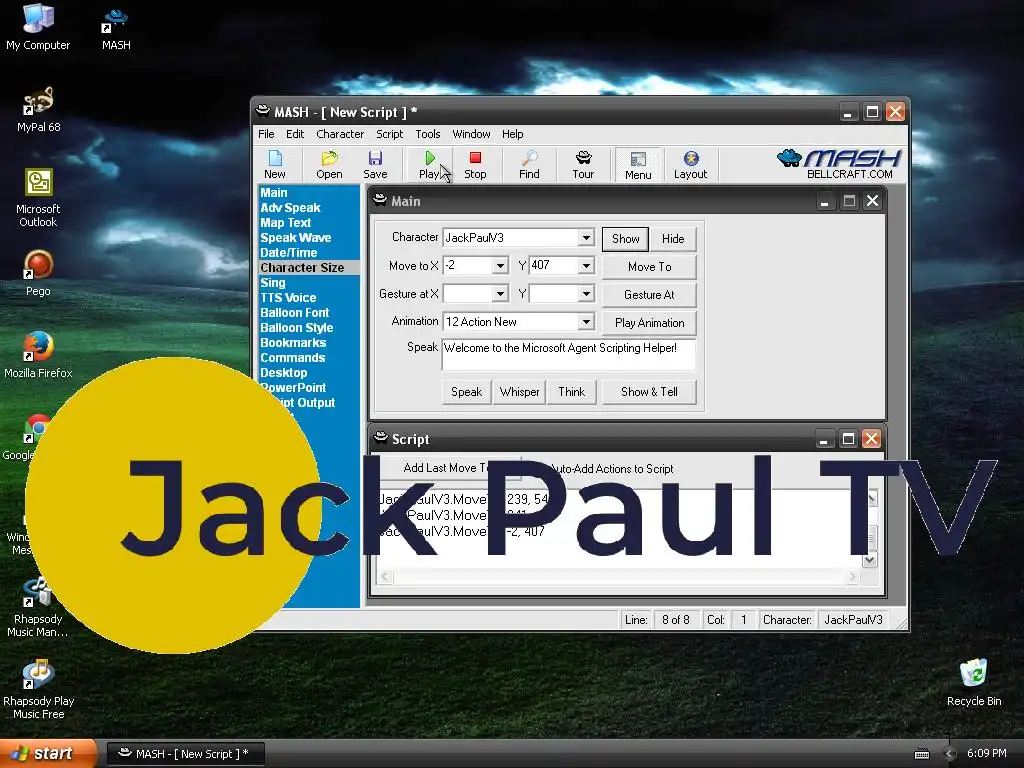Click the Windows start button

tap(49, 753)
